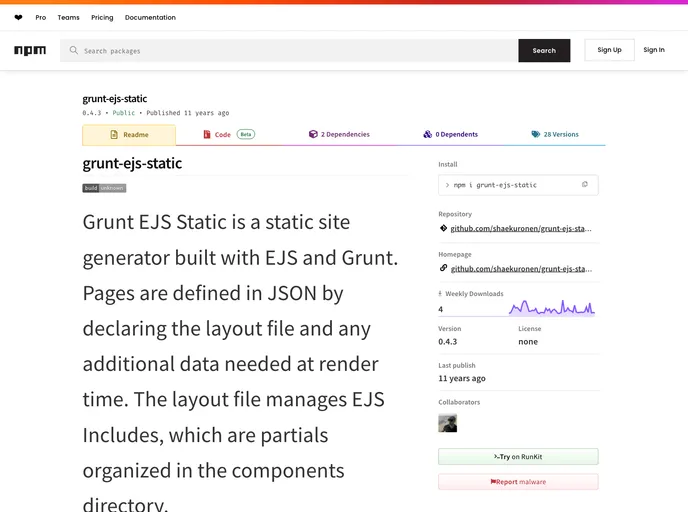Click the 'npm i grunt-ejs-static' install text
The width and height of the screenshot is (688, 512).
[x=495, y=185]
